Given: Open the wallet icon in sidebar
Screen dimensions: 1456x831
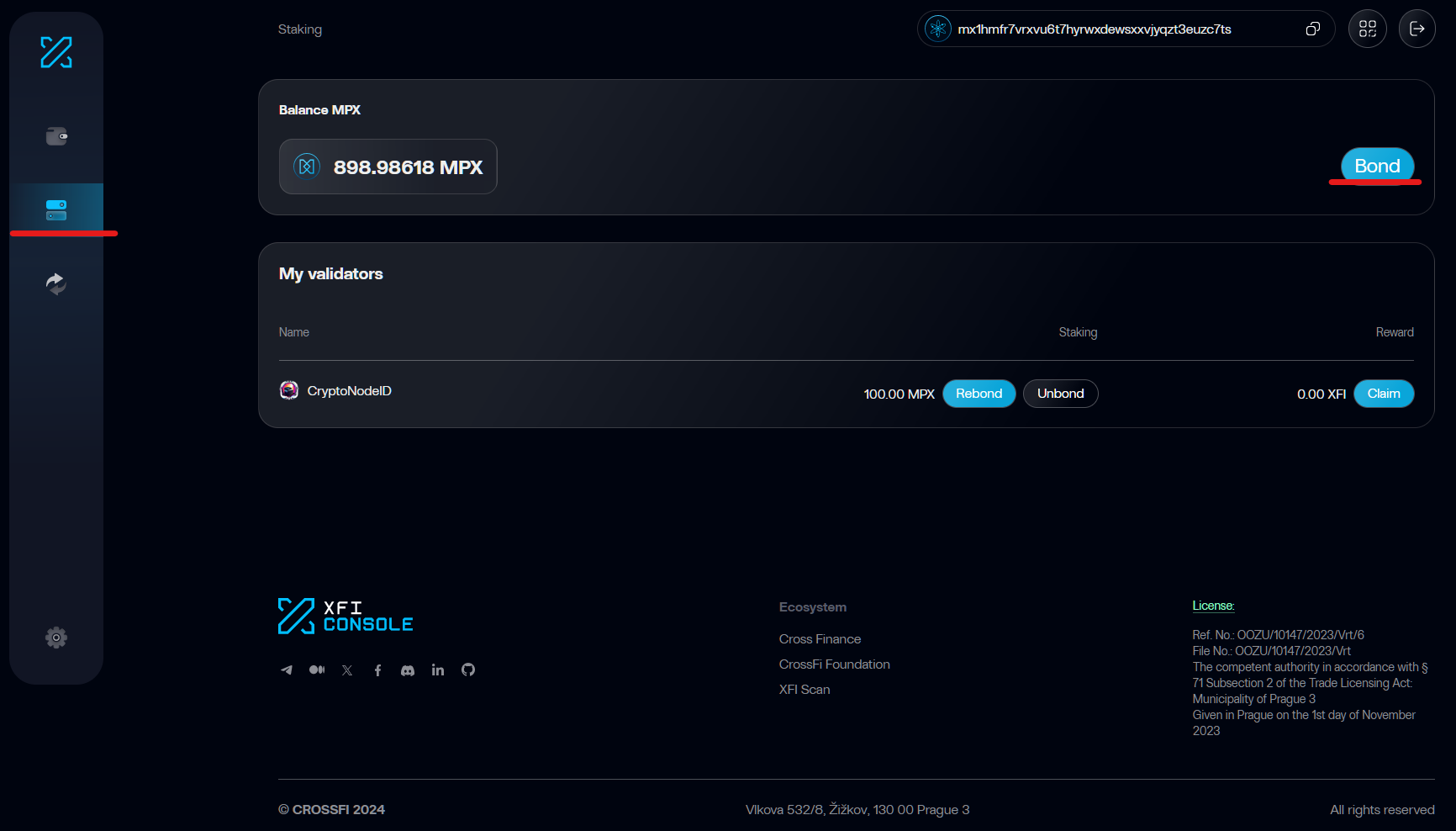Looking at the screenshot, I should [x=56, y=136].
